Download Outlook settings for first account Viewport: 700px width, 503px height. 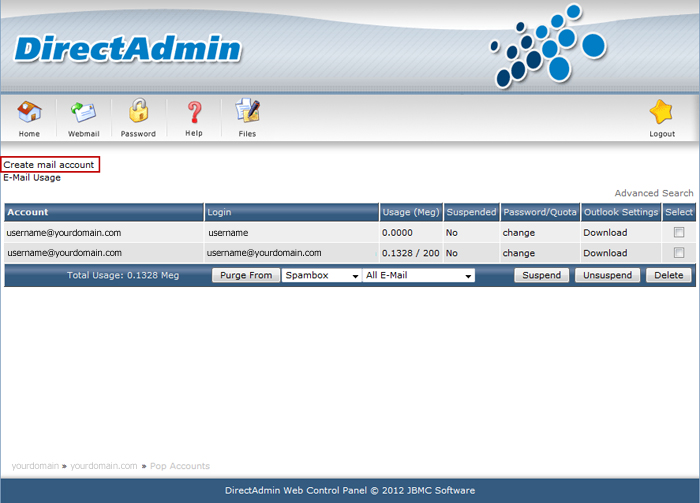[605, 232]
